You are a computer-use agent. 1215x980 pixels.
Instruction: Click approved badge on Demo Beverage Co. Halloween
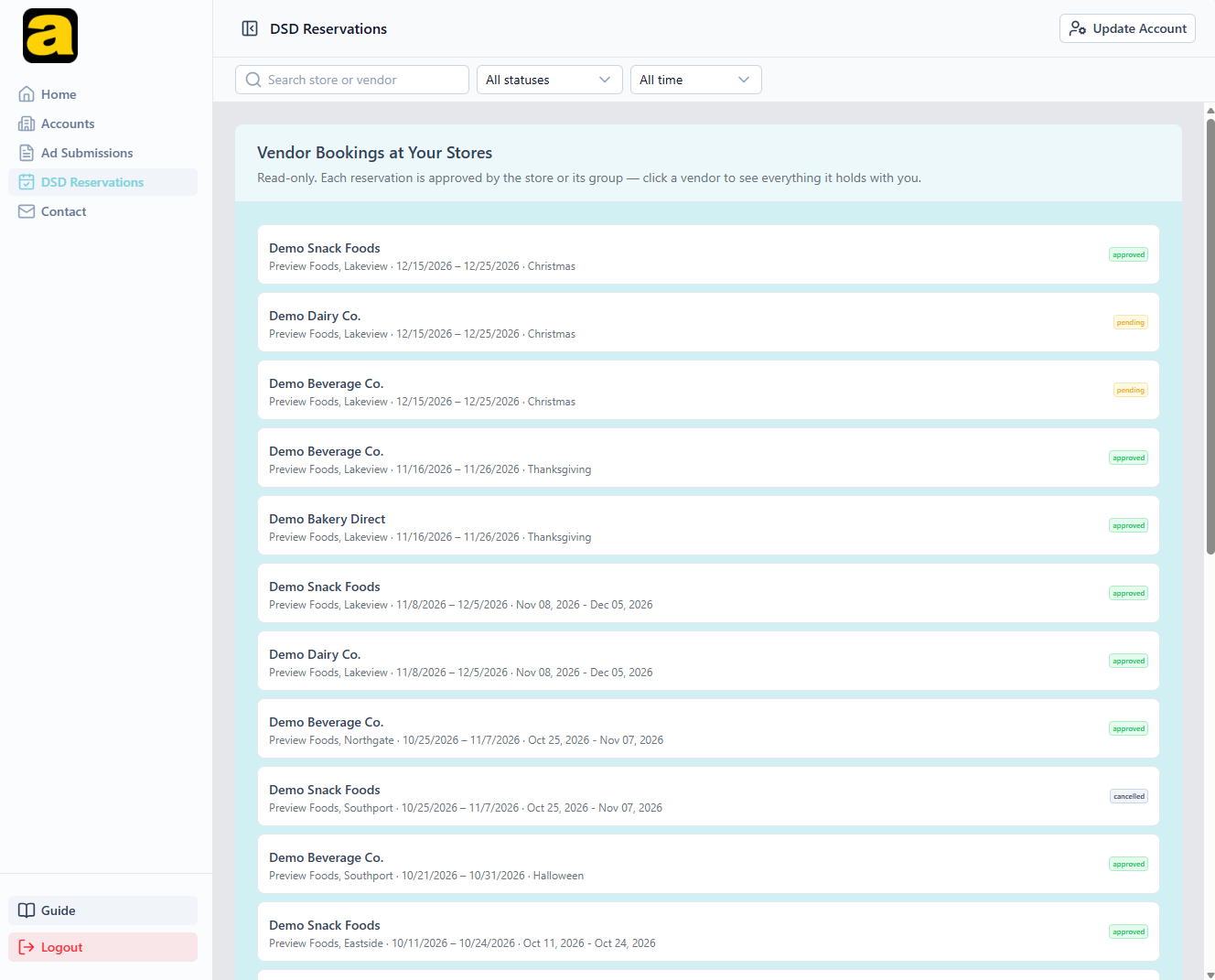click(x=1128, y=864)
